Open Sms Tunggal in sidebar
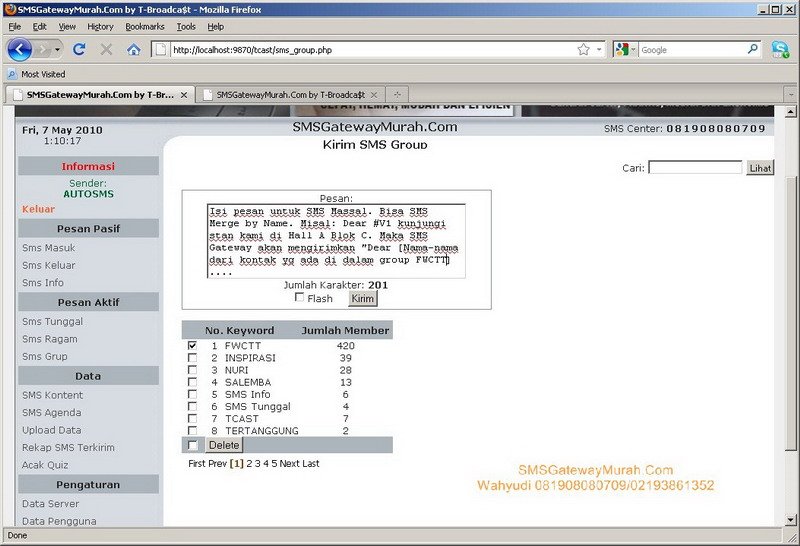800x546 pixels. (x=52, y=321)
